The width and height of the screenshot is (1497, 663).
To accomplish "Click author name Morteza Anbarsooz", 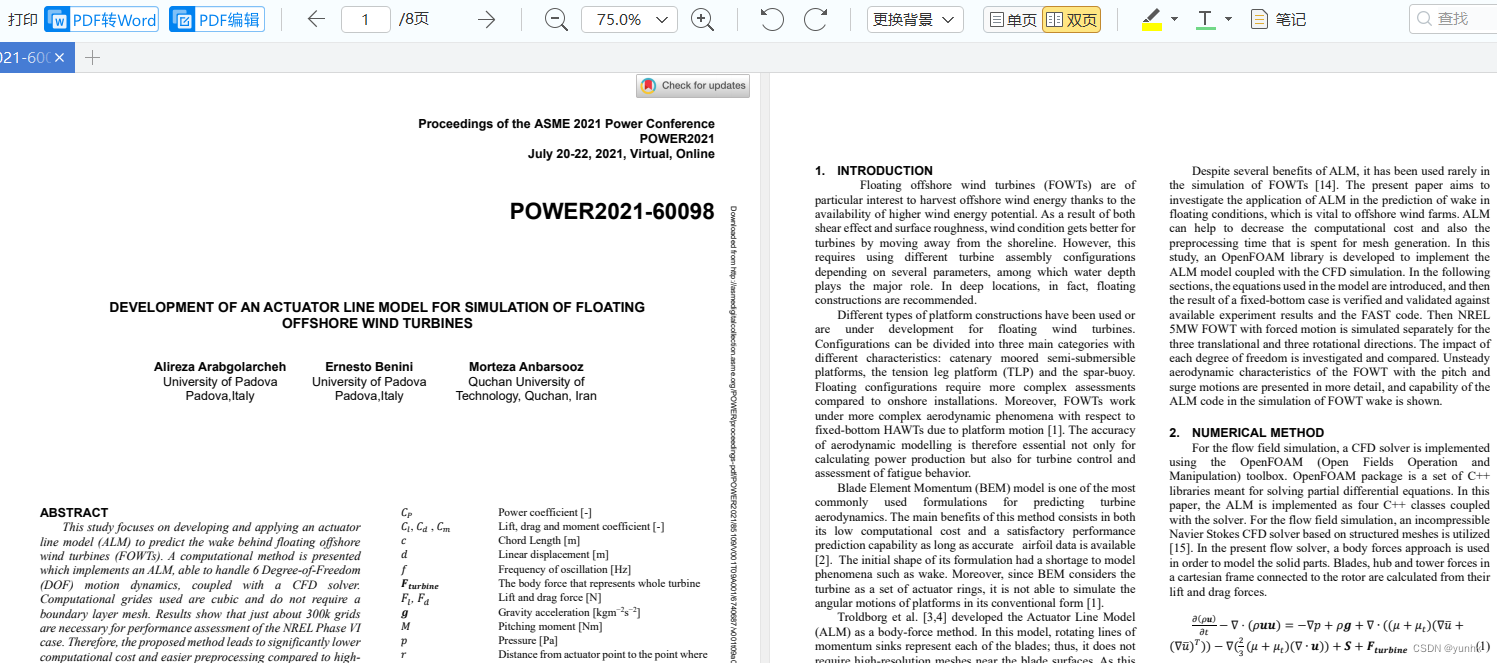I will [526, 367].
